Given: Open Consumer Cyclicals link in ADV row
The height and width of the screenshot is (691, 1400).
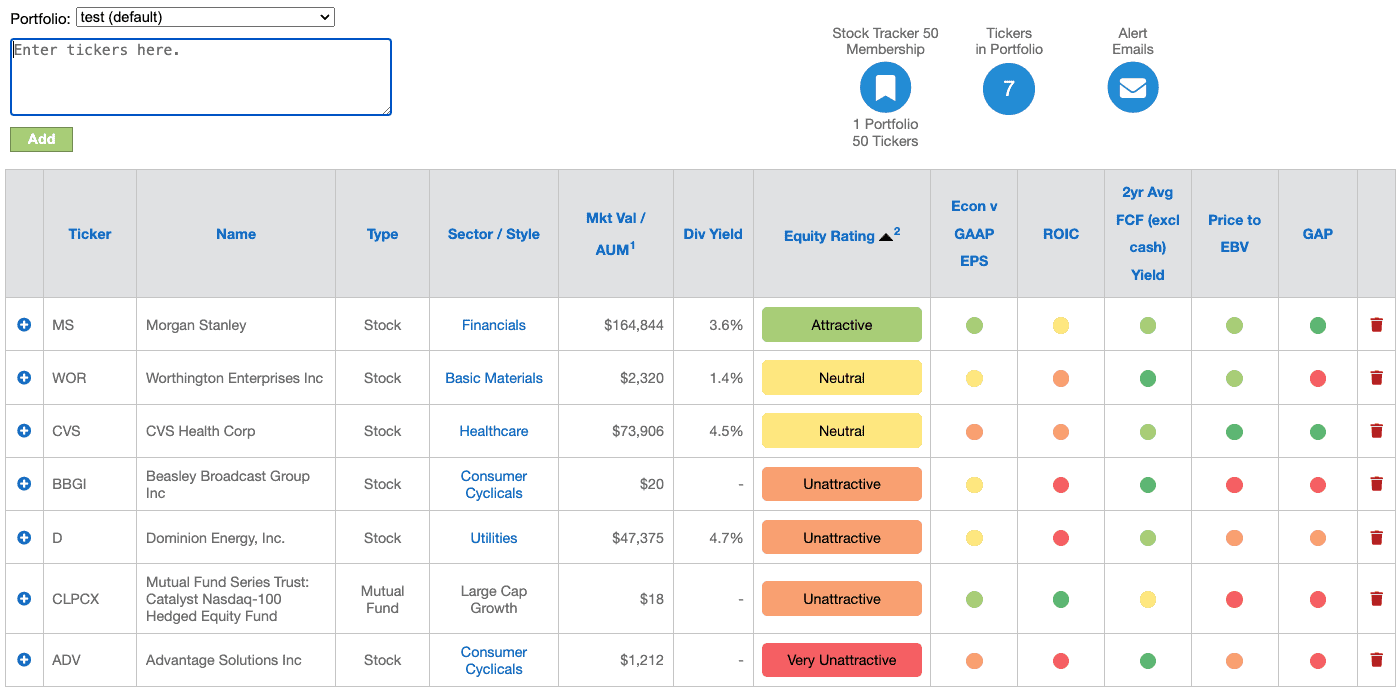Looking at the screenshot, I should pyautogui.click(x=494, y=660).
